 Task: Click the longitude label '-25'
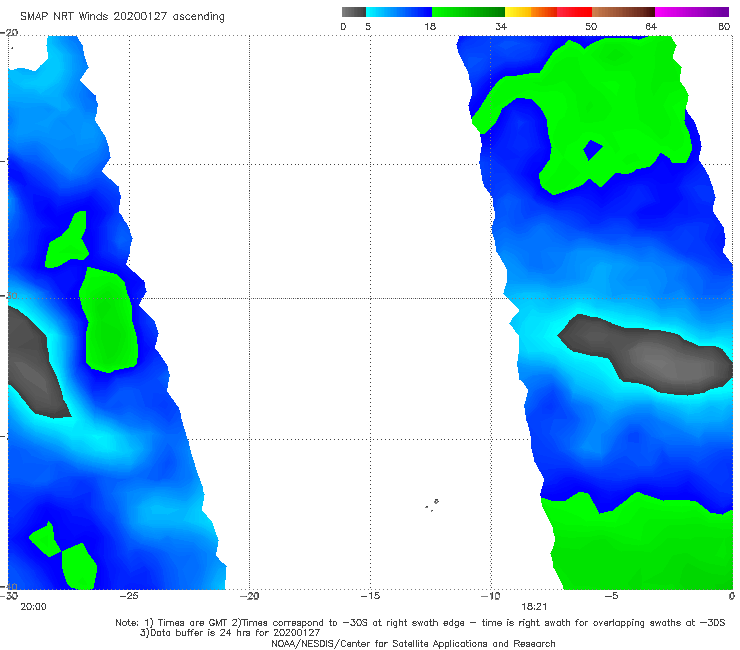click(x=129, y=596)
